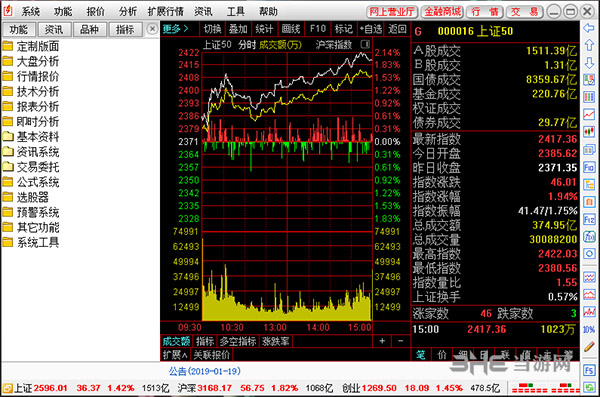Click the red zigzag indicator icon
Image resolution: width=600 pixels, height=397 pixels.
[589, 312]
